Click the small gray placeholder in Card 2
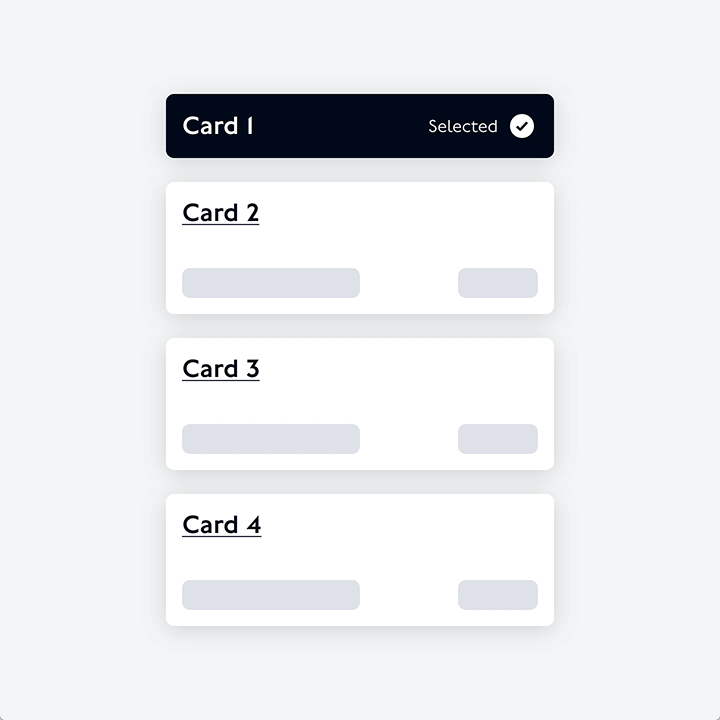 [498, 283]
